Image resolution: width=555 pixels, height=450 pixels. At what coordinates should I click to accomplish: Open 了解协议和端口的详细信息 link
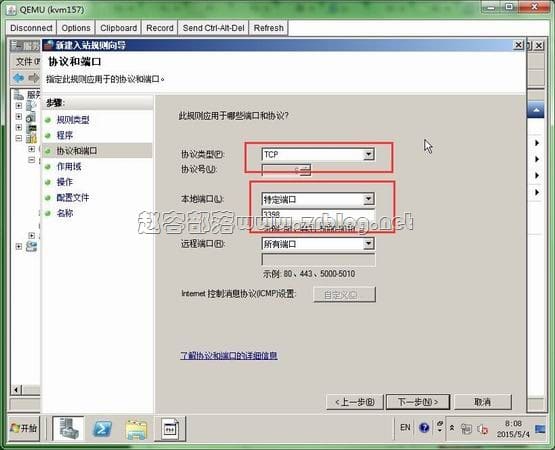pos(229,355)
